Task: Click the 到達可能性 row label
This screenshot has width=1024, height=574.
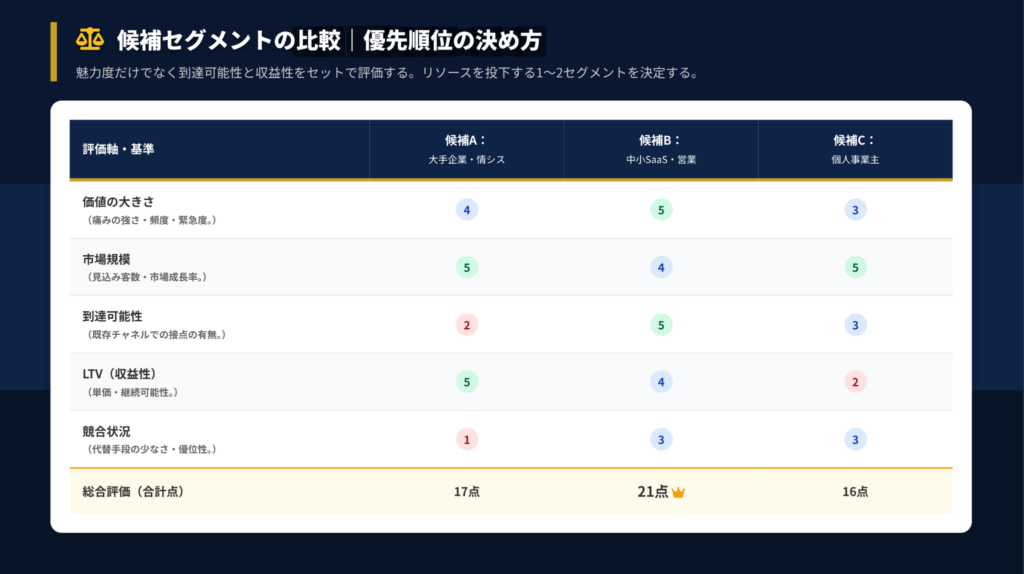Action: 113,317
